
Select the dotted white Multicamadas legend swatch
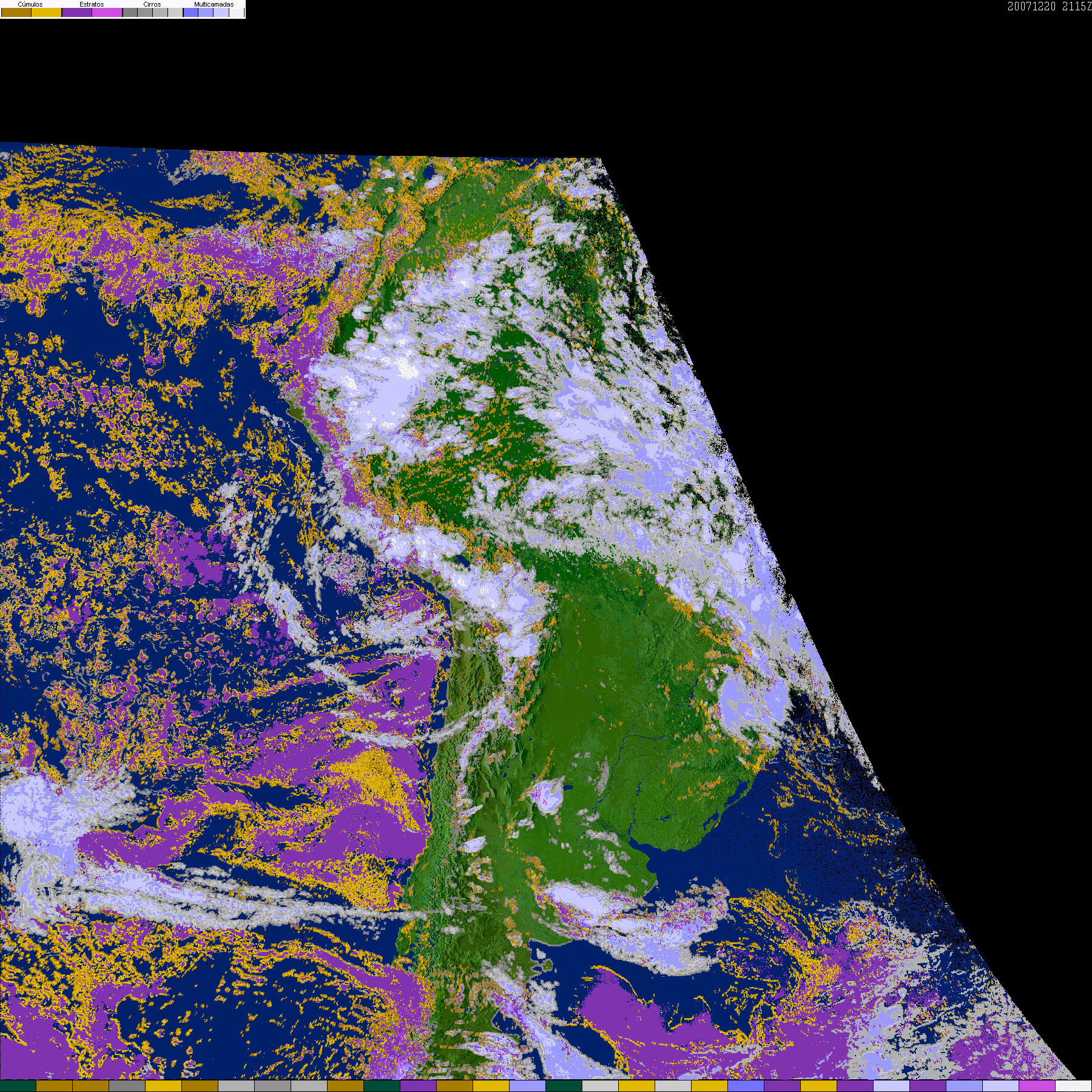click(x=237, y=12)
